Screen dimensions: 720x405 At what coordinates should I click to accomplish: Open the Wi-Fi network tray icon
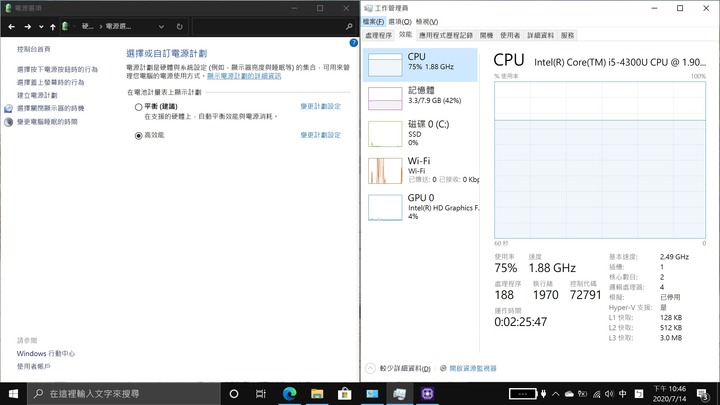coord(596,394)
